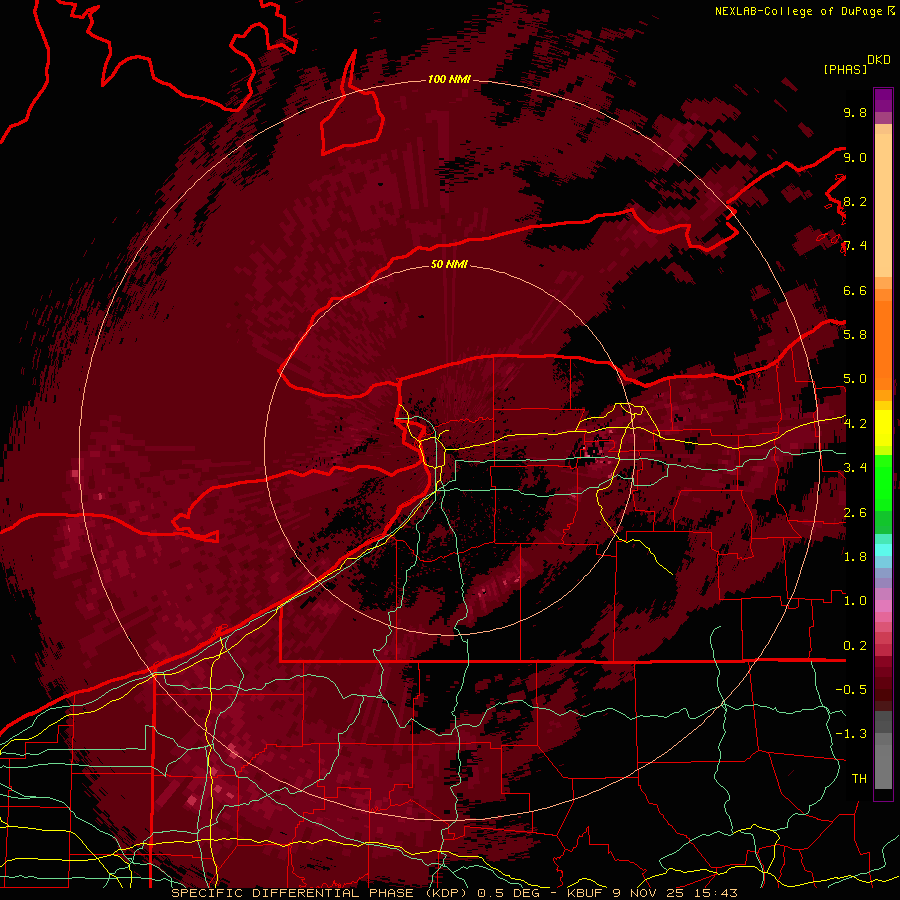Click the [PHAS] label near color scale

(845, 69)
